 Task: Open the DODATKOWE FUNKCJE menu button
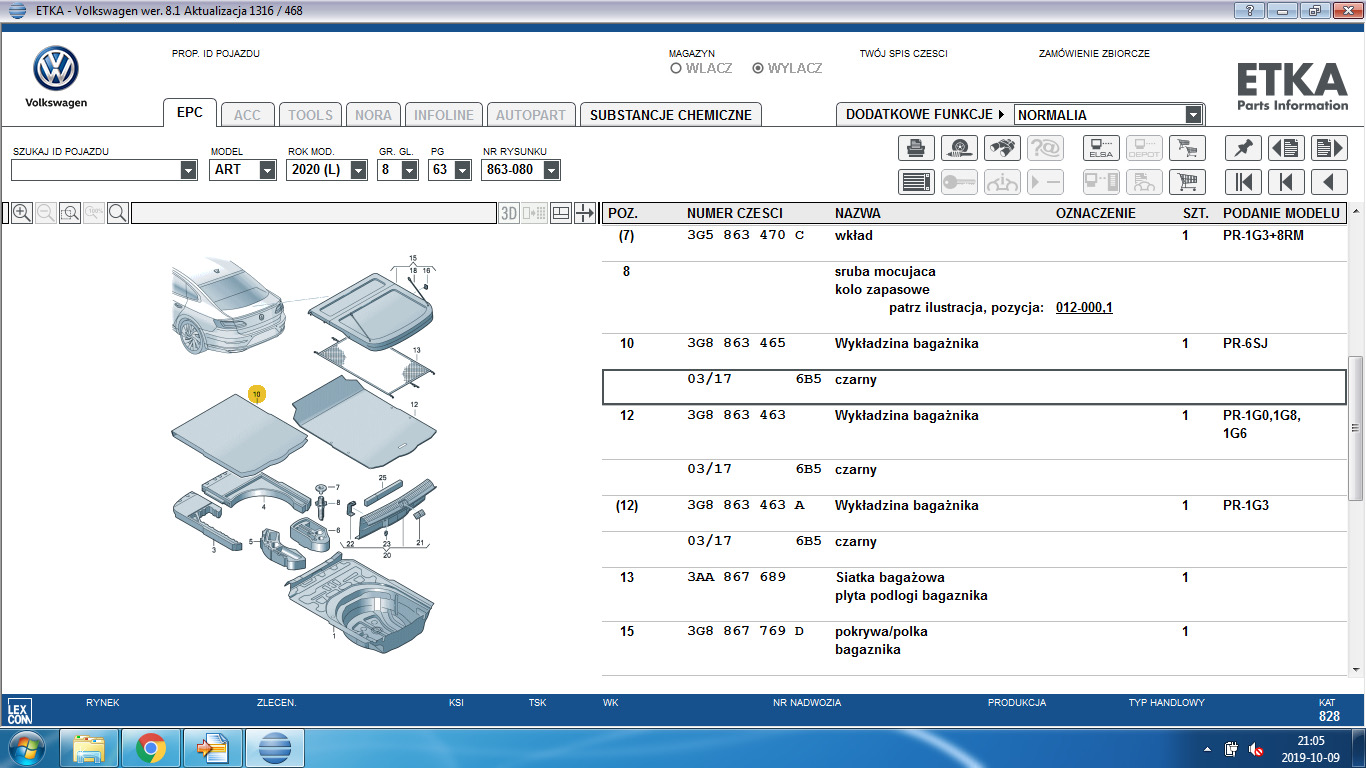[925, 115]
